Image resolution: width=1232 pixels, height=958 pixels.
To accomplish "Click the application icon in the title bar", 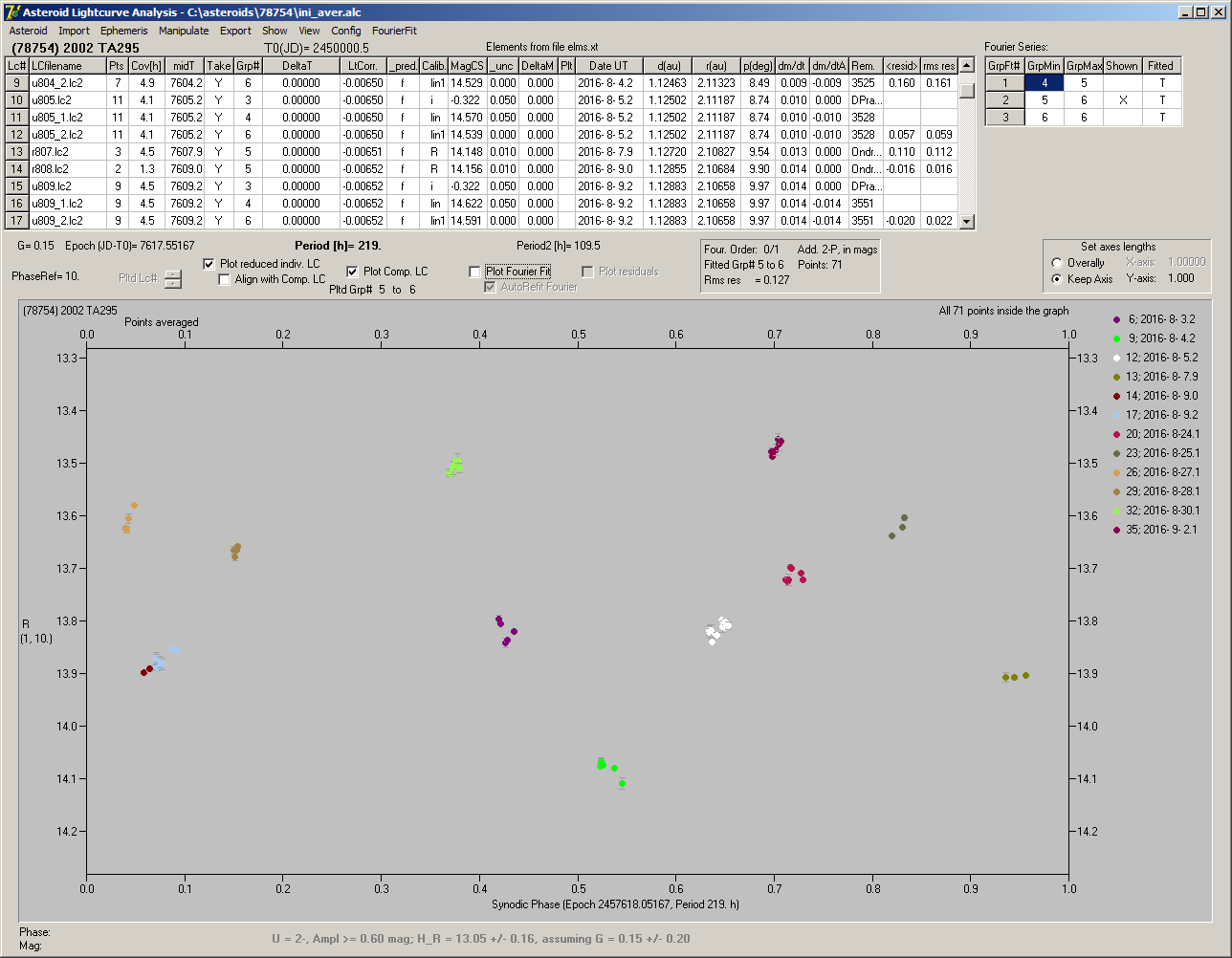I will (11, 12).
